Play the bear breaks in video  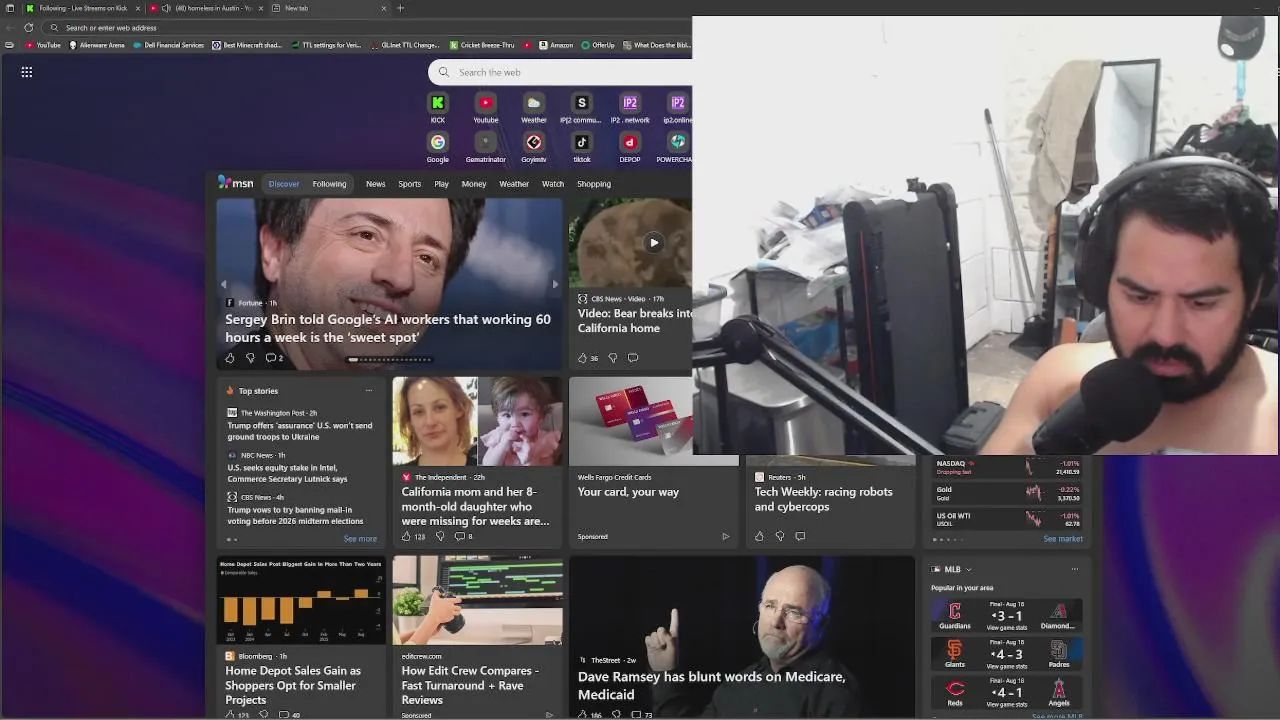(653, 242)
